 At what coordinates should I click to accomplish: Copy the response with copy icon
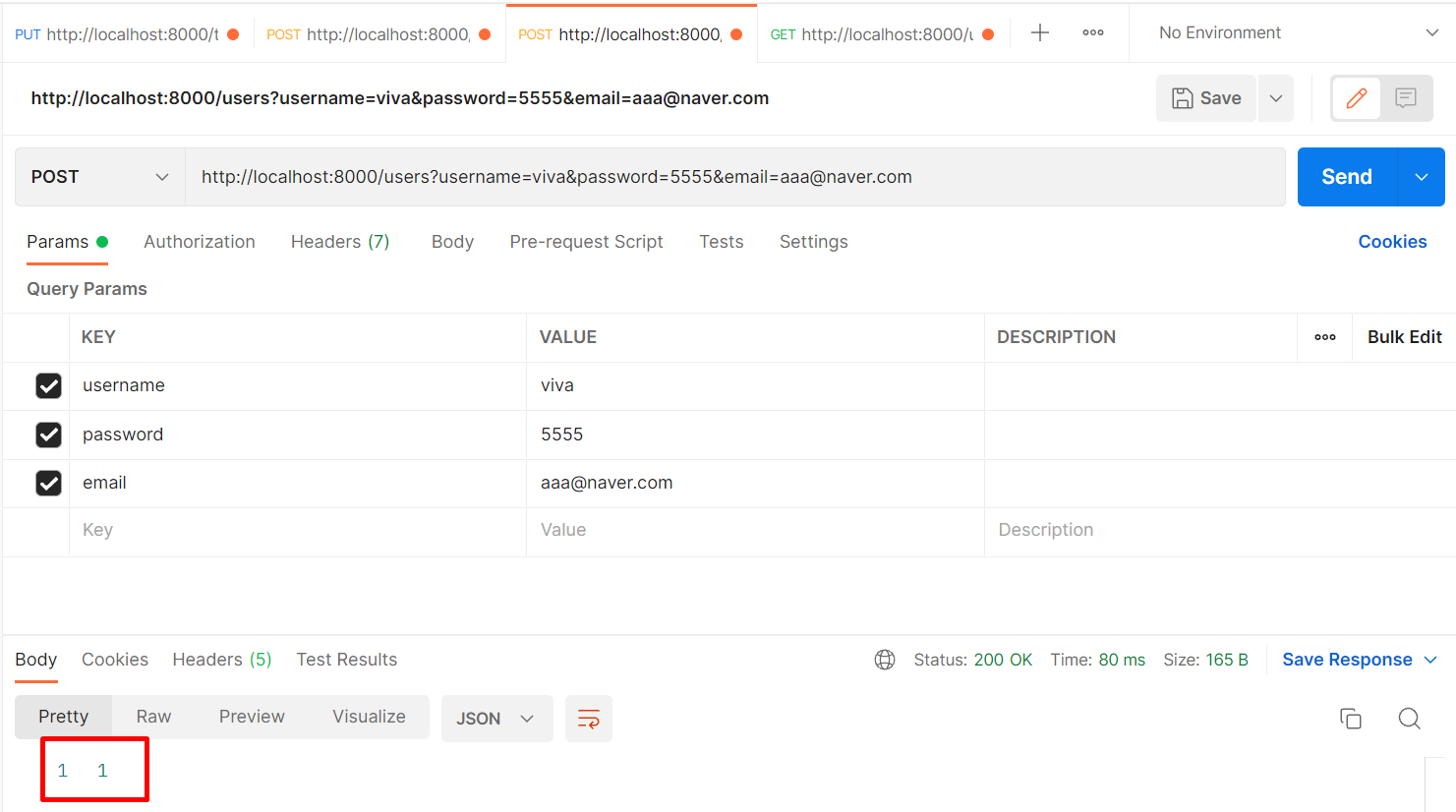coord(1351,719)
